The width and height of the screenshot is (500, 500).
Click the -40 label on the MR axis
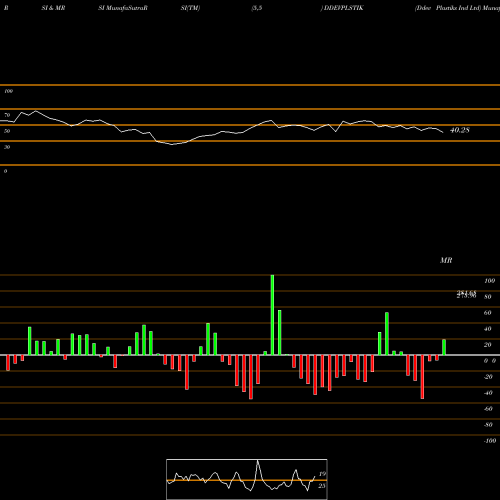488,393
